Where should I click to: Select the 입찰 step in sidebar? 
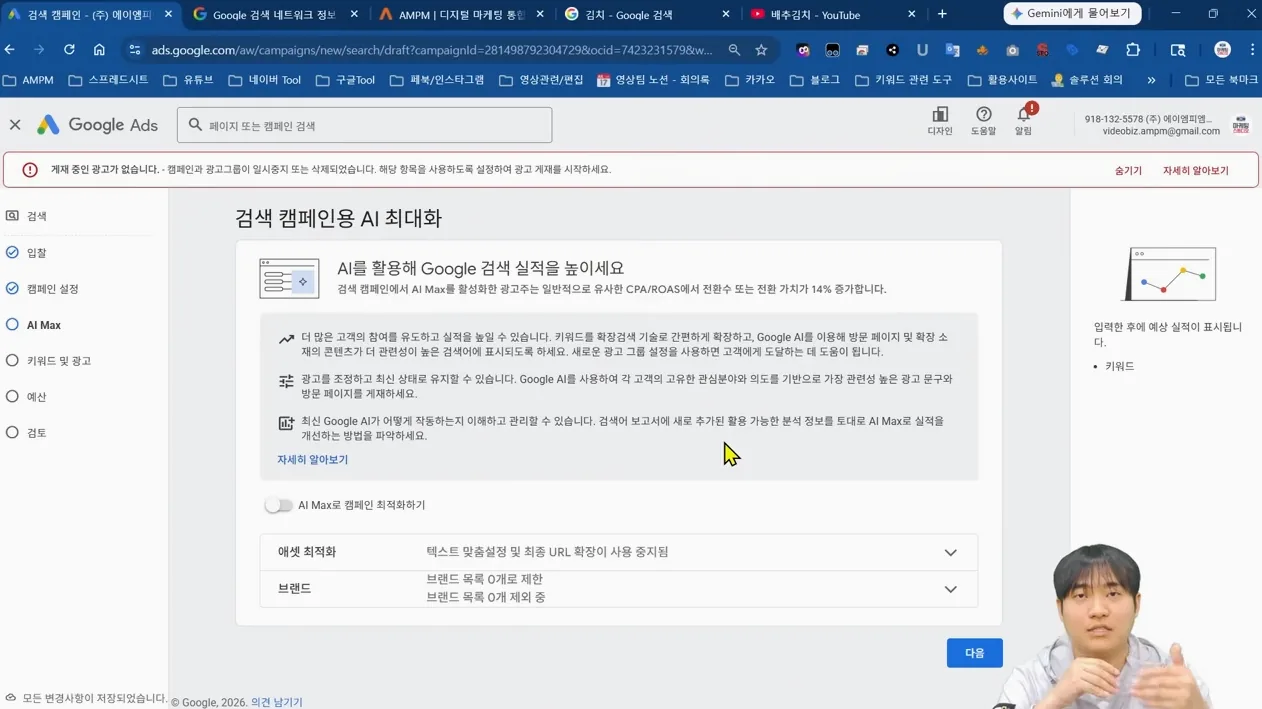tap(36, 253)
